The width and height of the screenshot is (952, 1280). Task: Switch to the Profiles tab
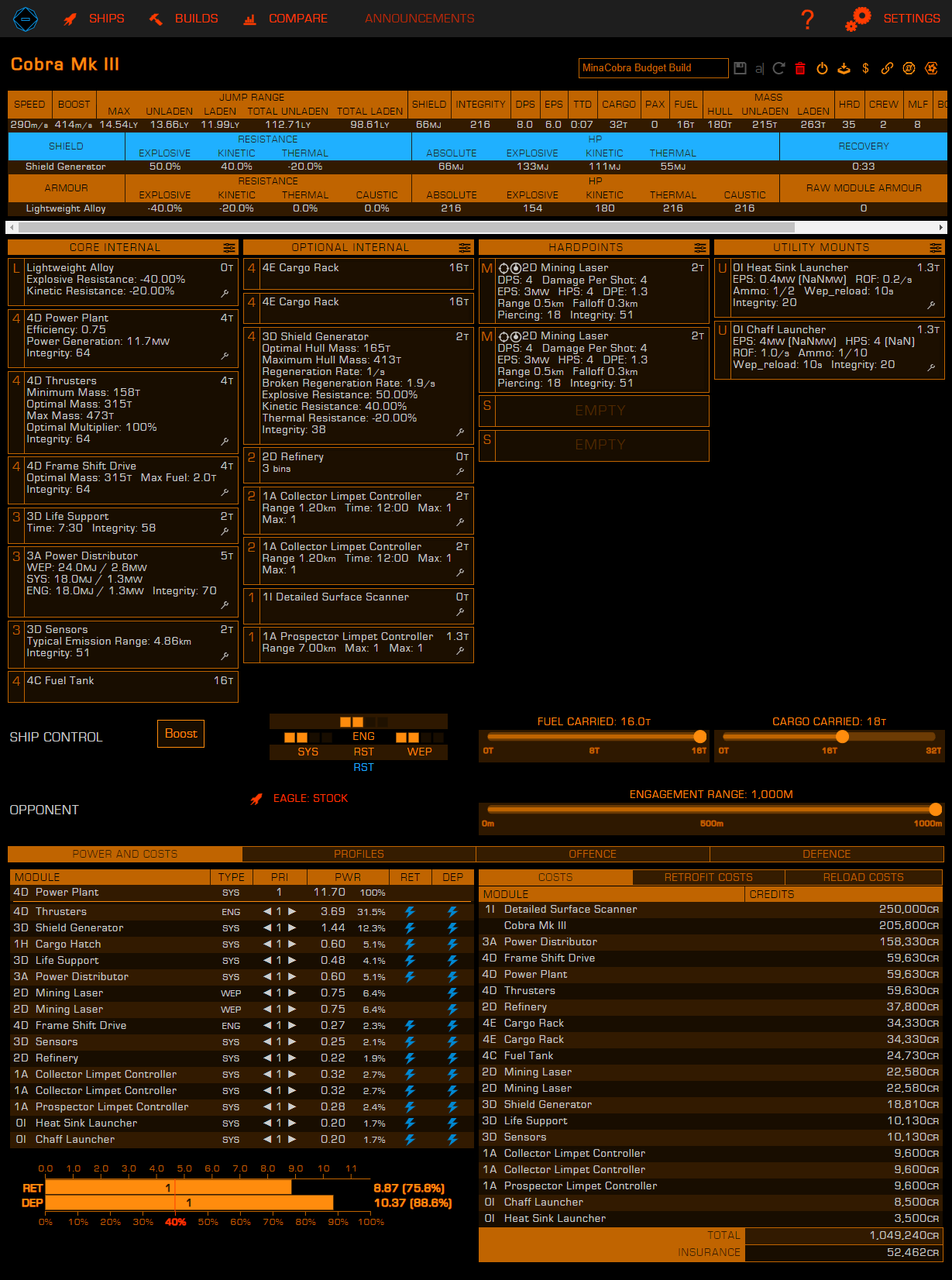pos(359,854)
